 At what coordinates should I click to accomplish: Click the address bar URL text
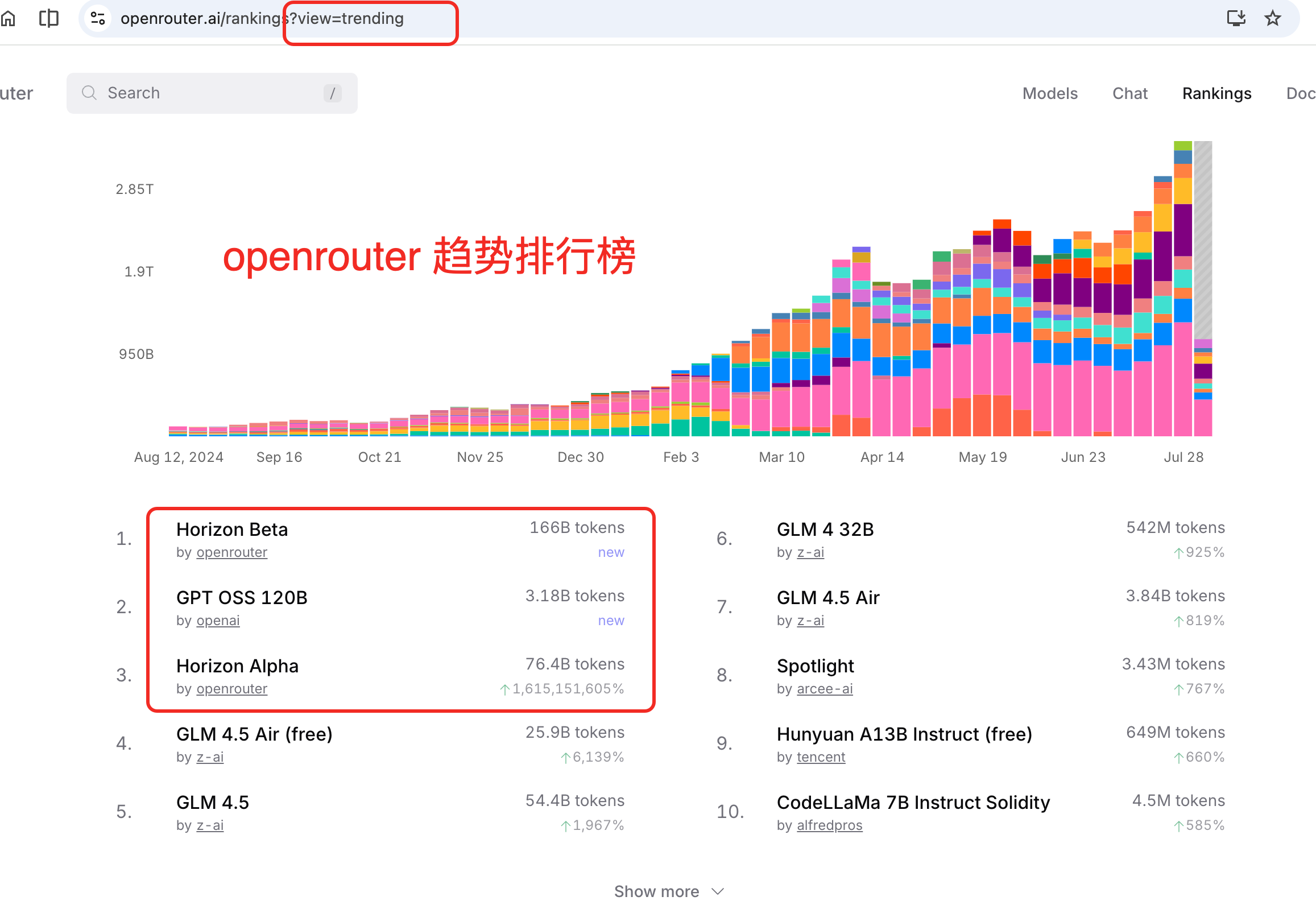262,19
